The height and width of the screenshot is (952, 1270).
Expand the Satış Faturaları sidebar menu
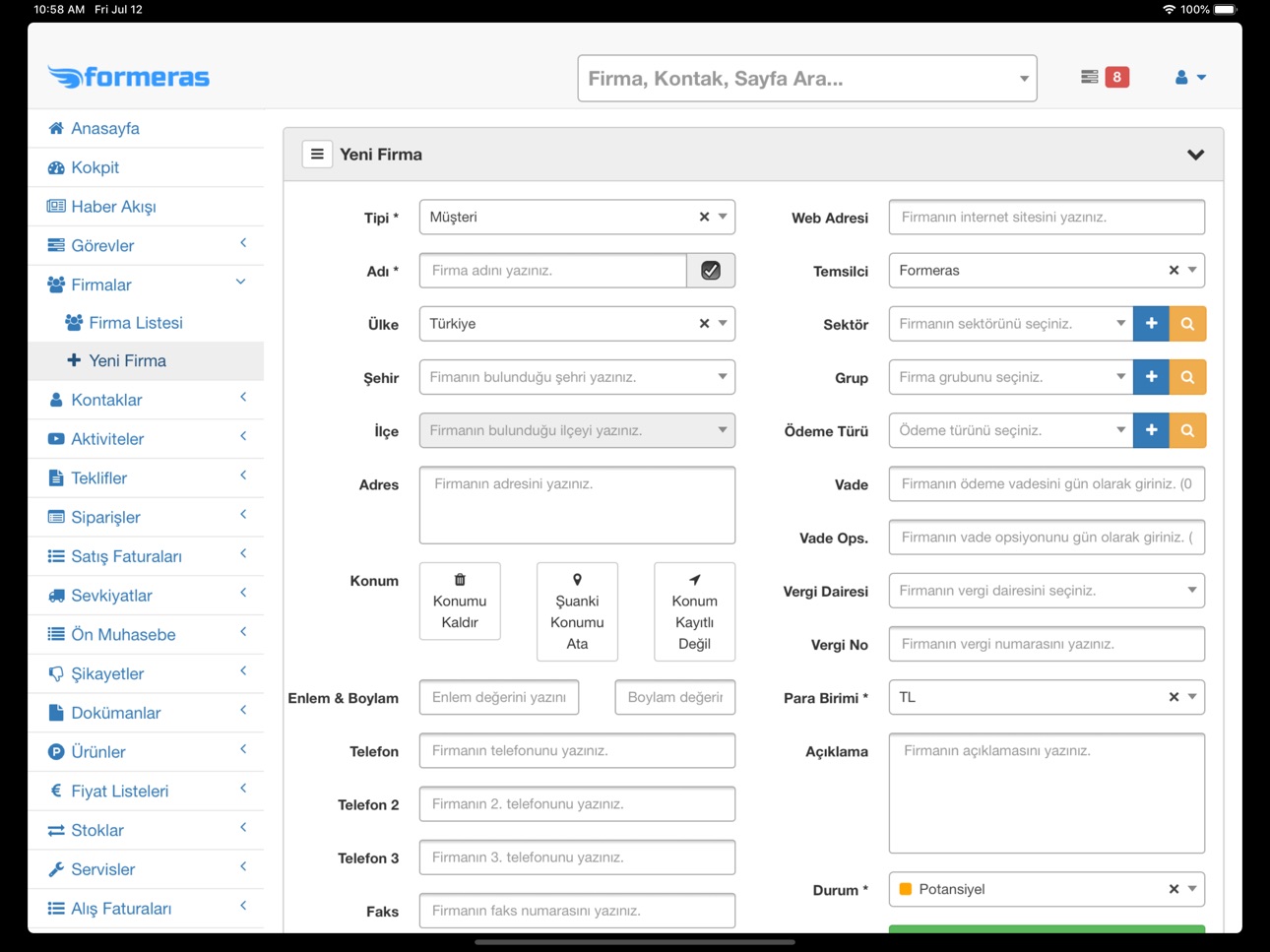coord(146,556)
